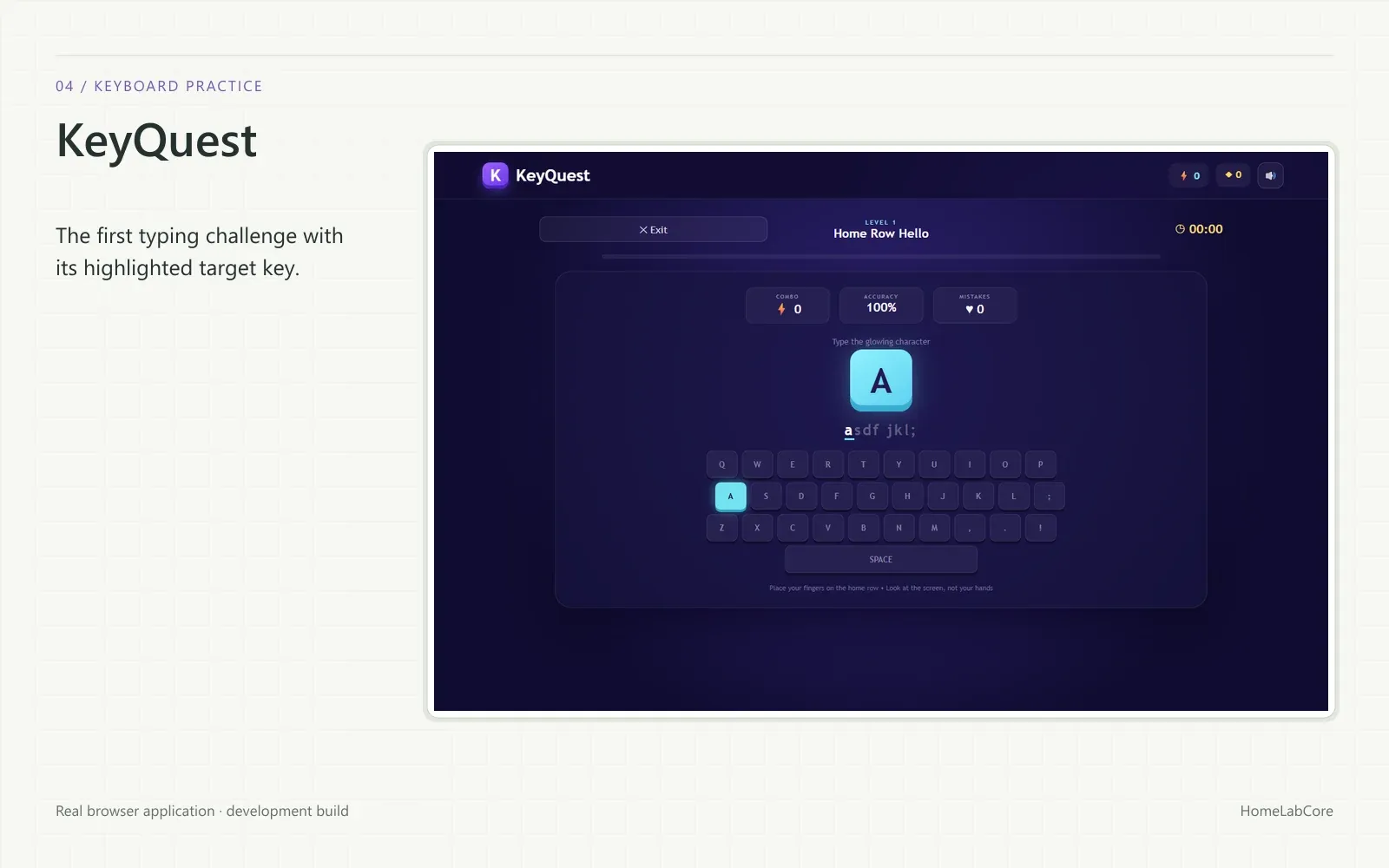This screenshot has width=1389, height=868.
Task: Click the level progress bar
Action: point(880,257)
